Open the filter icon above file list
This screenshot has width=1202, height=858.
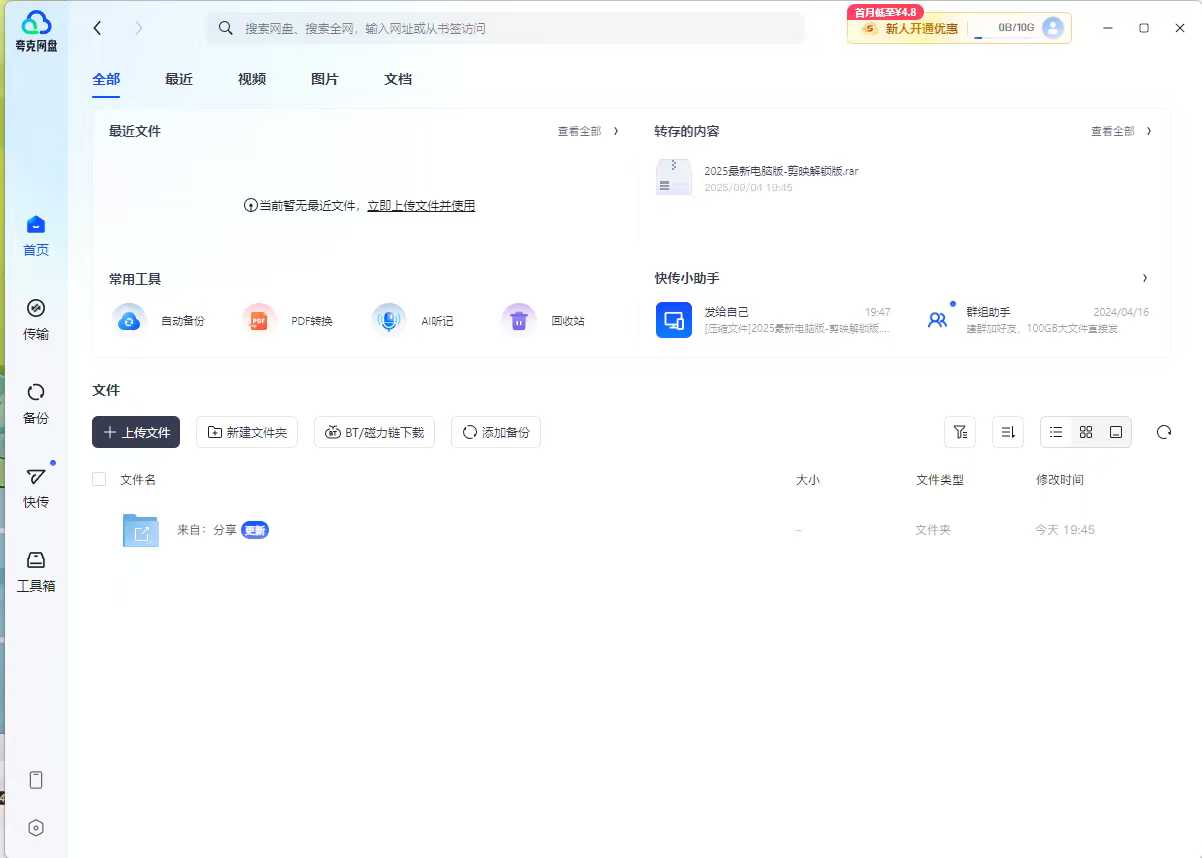pos(960,432)
